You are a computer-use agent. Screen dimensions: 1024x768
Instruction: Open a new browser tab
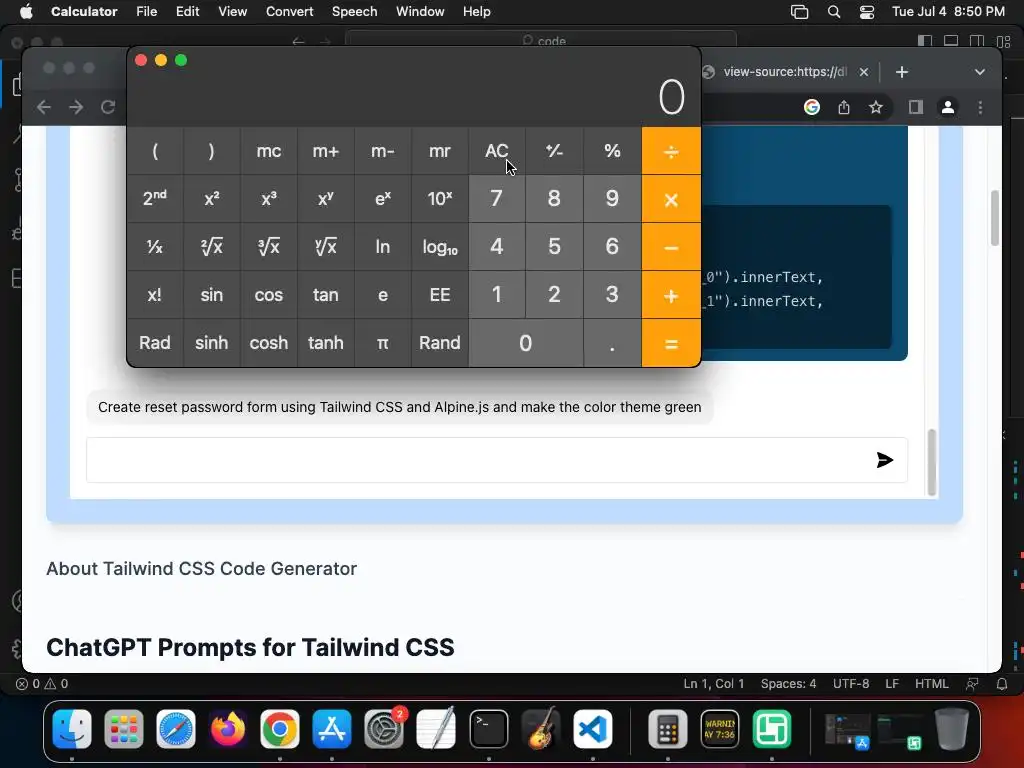coord(902,72)
